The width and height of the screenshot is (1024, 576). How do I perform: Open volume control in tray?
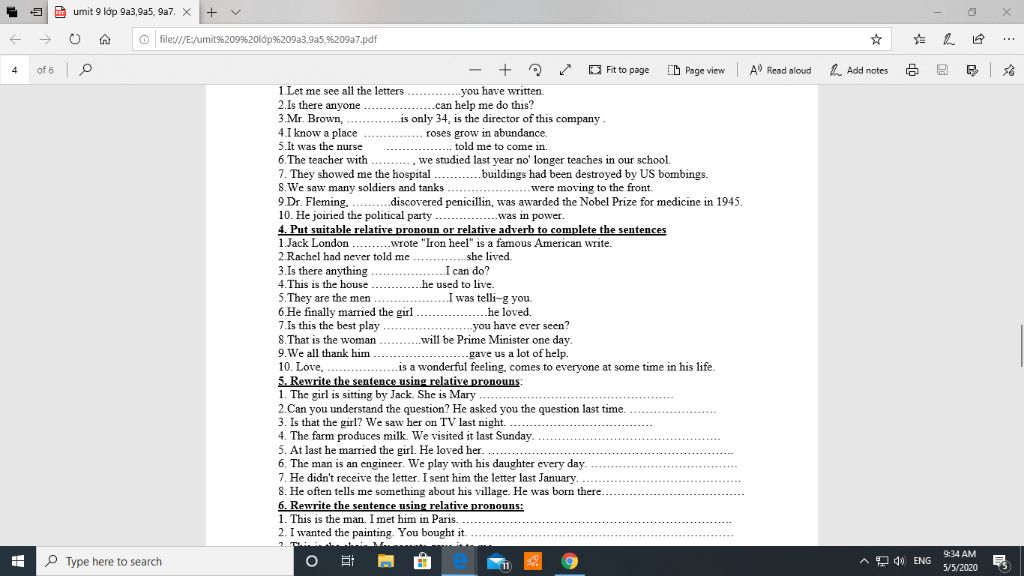coord(899,561)
